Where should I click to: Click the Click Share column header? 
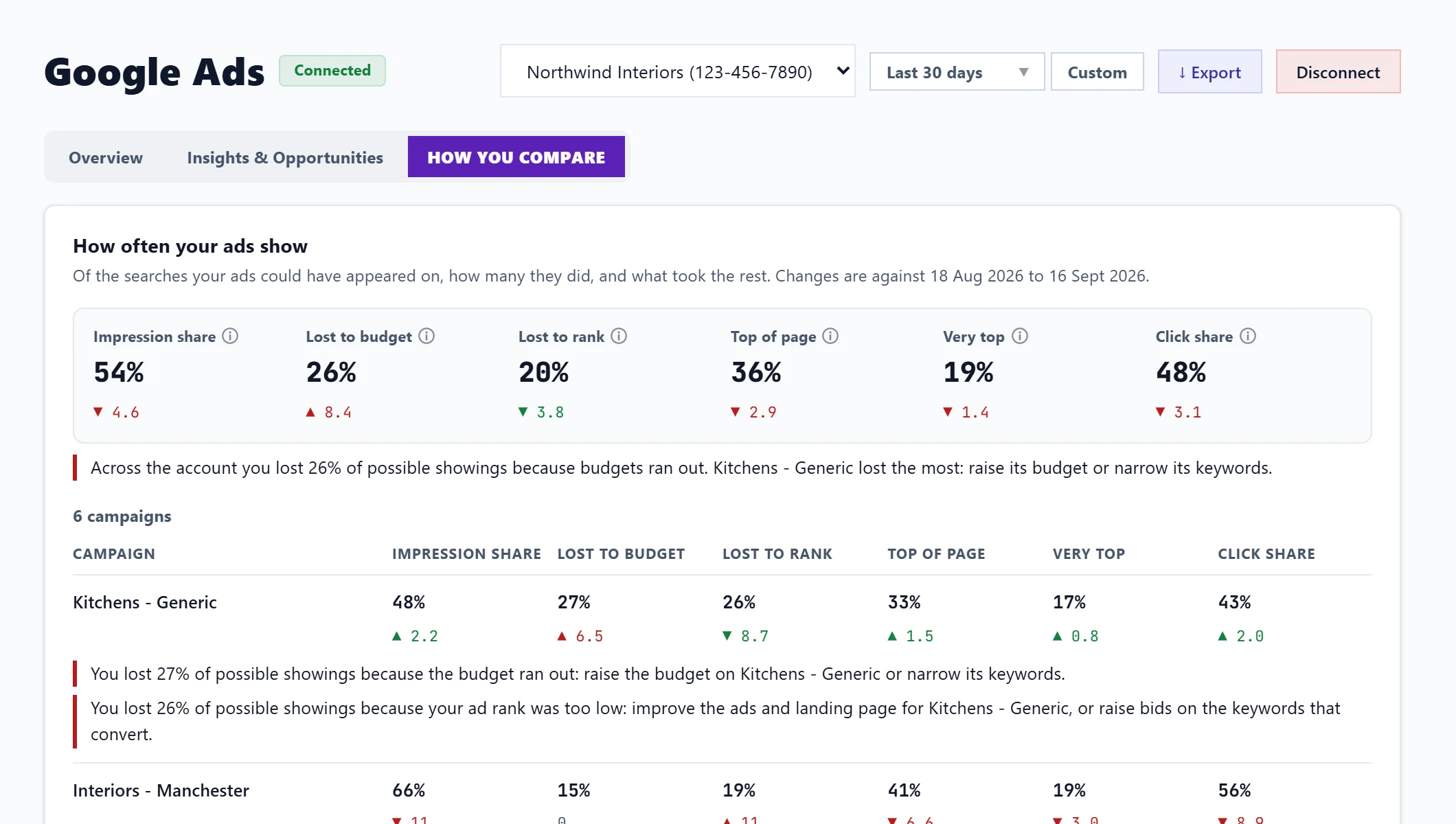coord(1266,553)
